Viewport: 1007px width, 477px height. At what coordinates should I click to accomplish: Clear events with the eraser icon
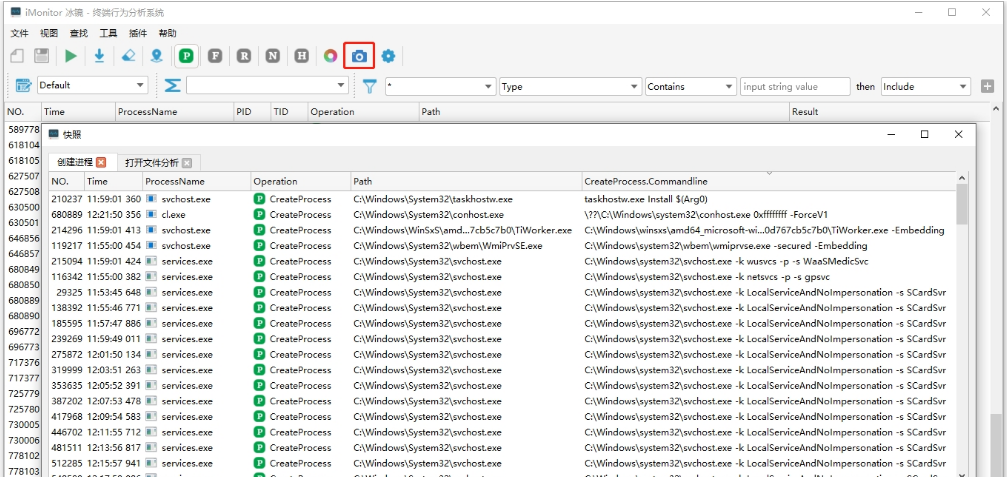(x=128, y=56)
